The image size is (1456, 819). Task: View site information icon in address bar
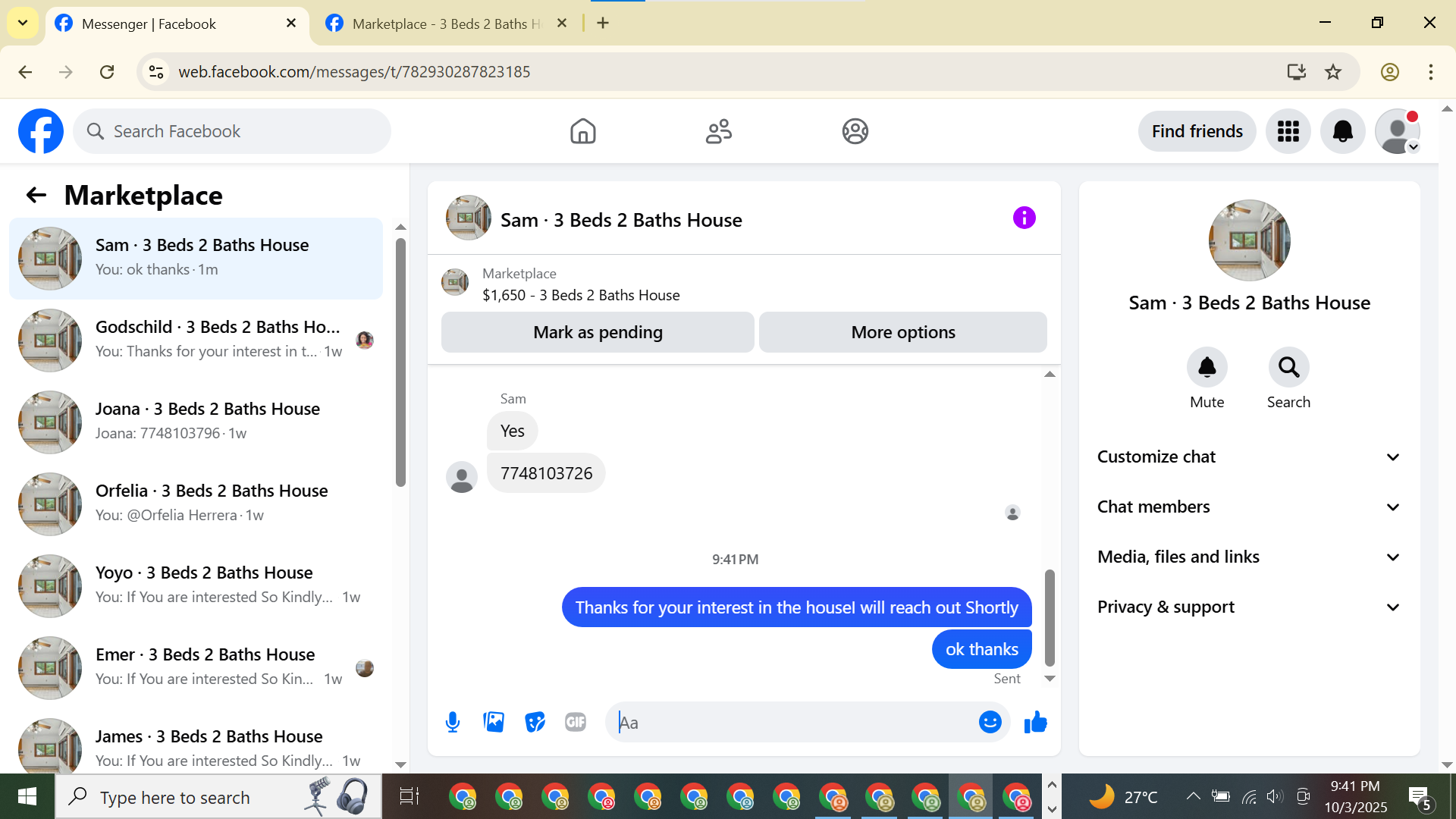pyautogui.click(x=156, y=72)
